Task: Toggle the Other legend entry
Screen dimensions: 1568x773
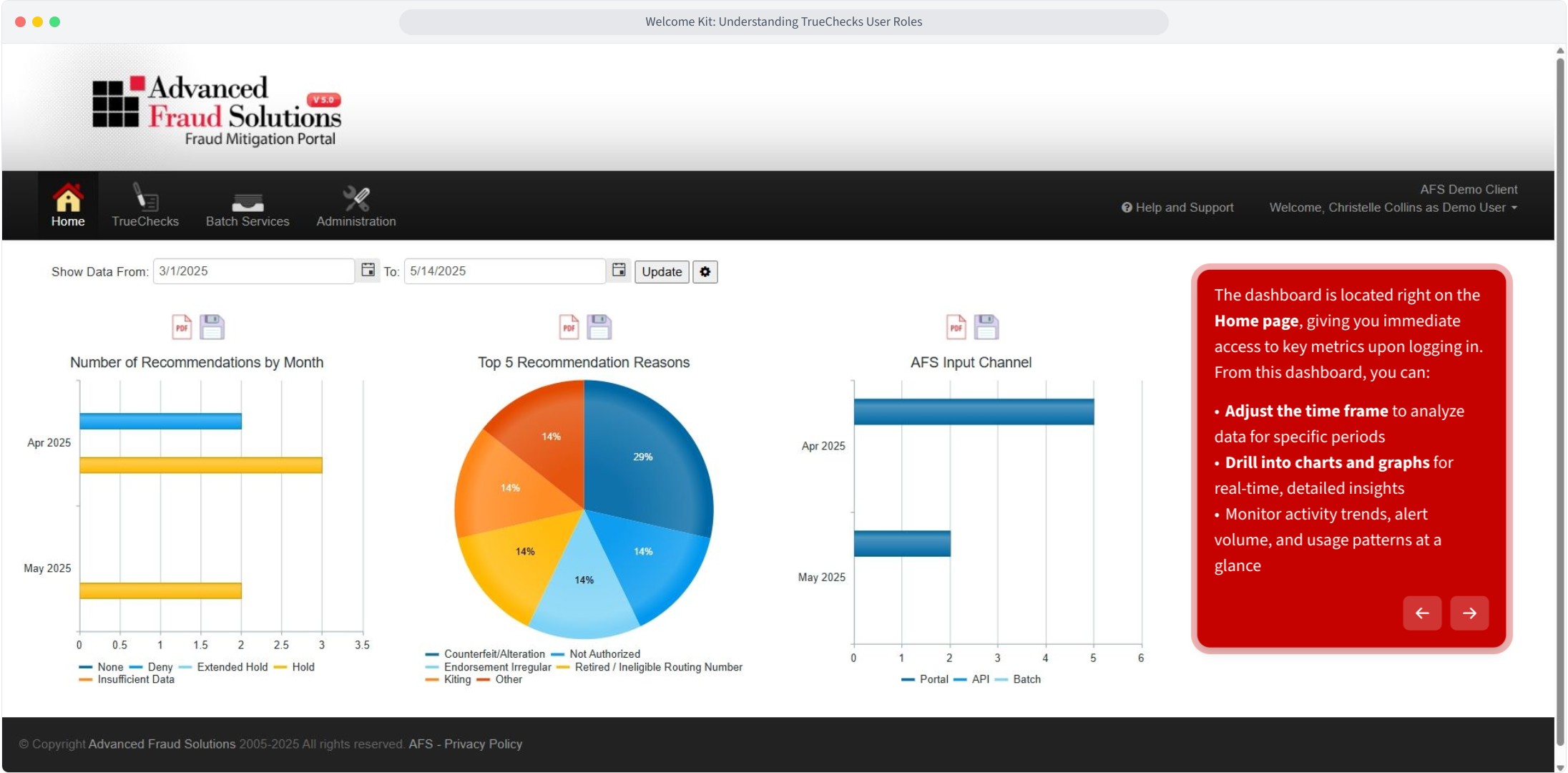Action: click(x=500, y=679)
